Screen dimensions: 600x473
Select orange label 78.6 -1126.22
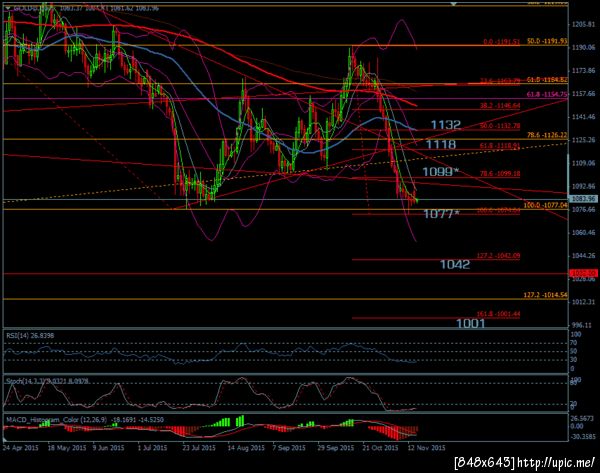547,135
